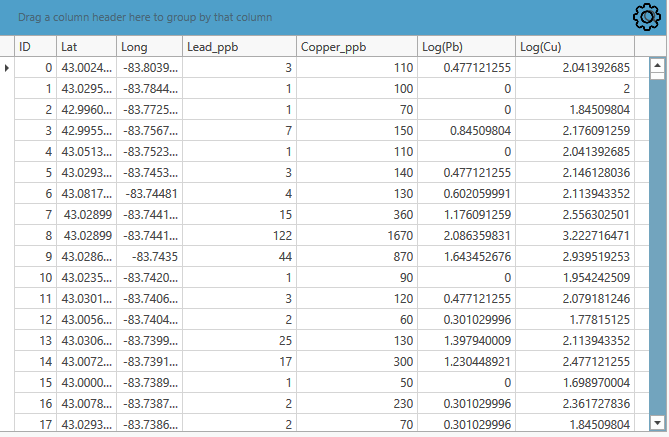Select Copper_ppb cell with value 50

click(x=357, y=383)
